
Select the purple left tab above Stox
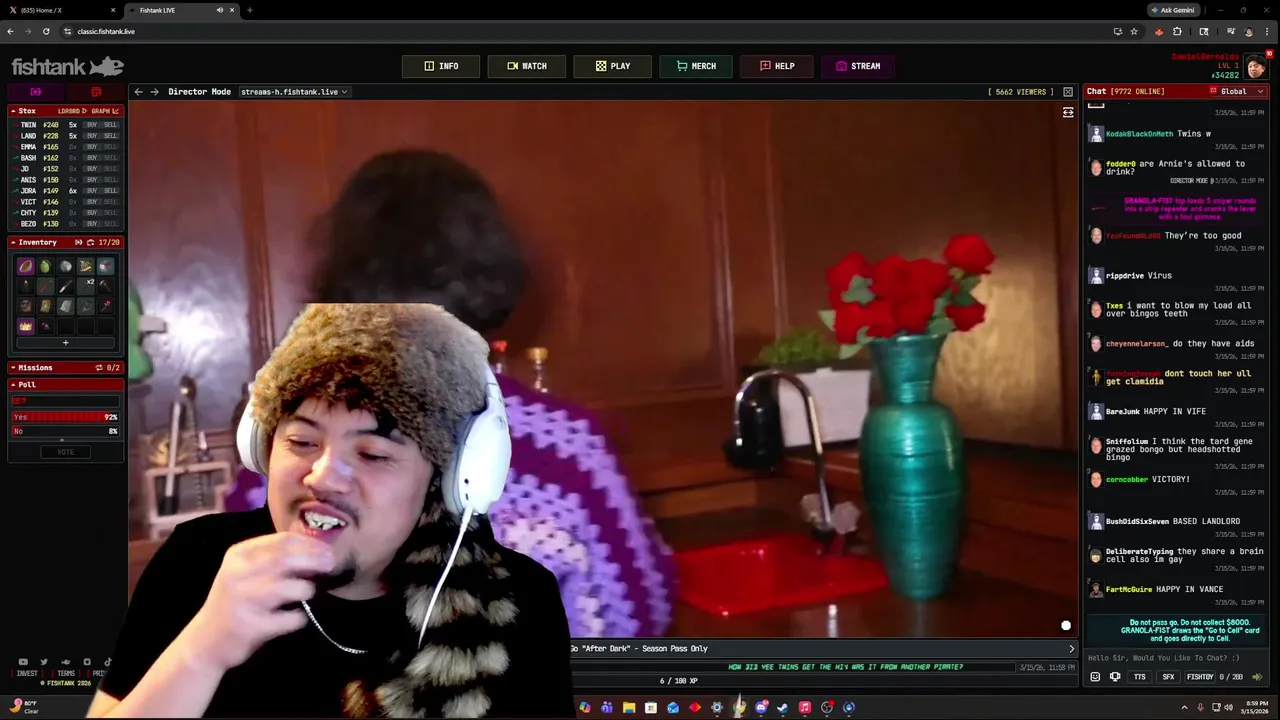[x=35, y=92]
